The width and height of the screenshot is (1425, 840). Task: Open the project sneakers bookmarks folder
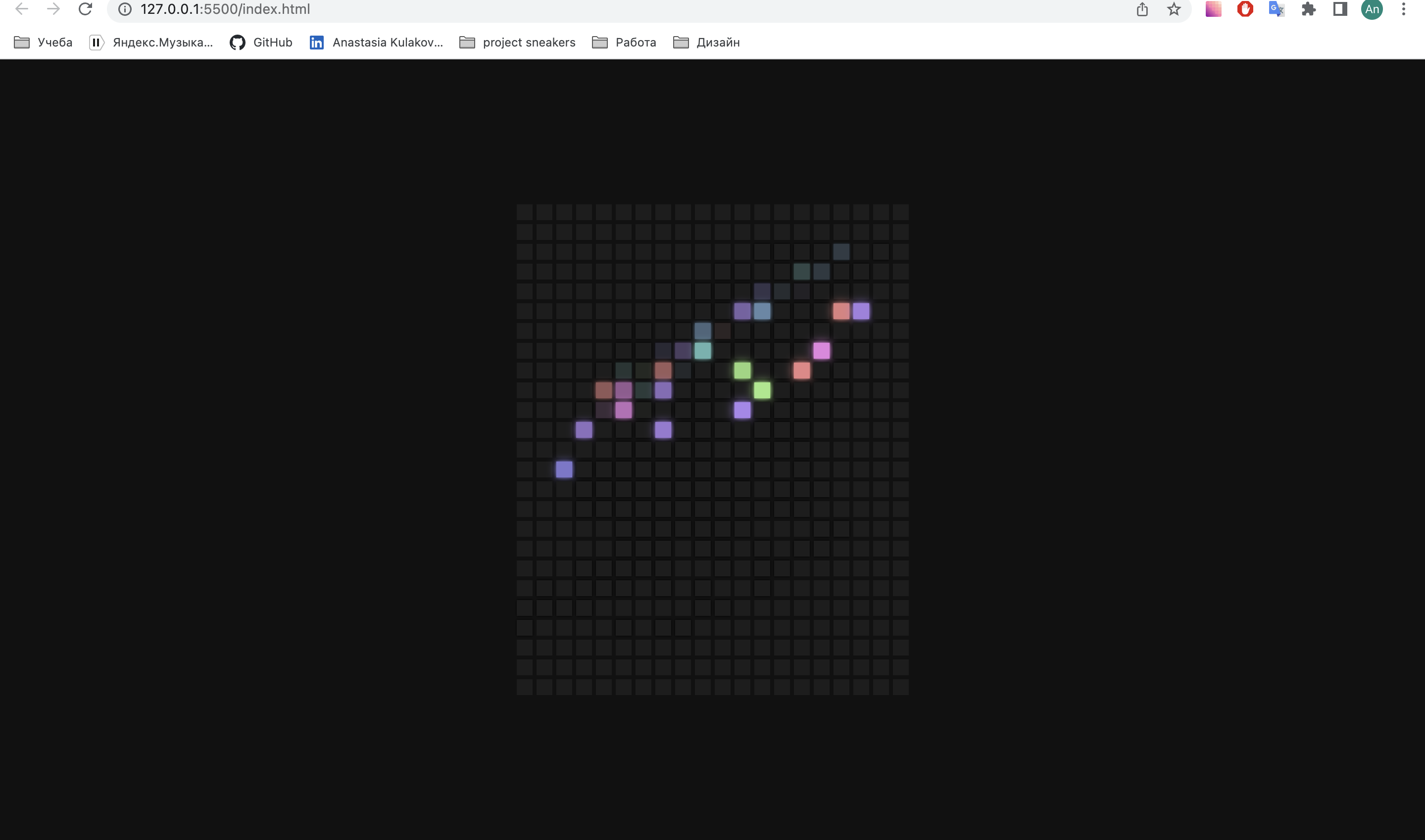tap(517, 43)
